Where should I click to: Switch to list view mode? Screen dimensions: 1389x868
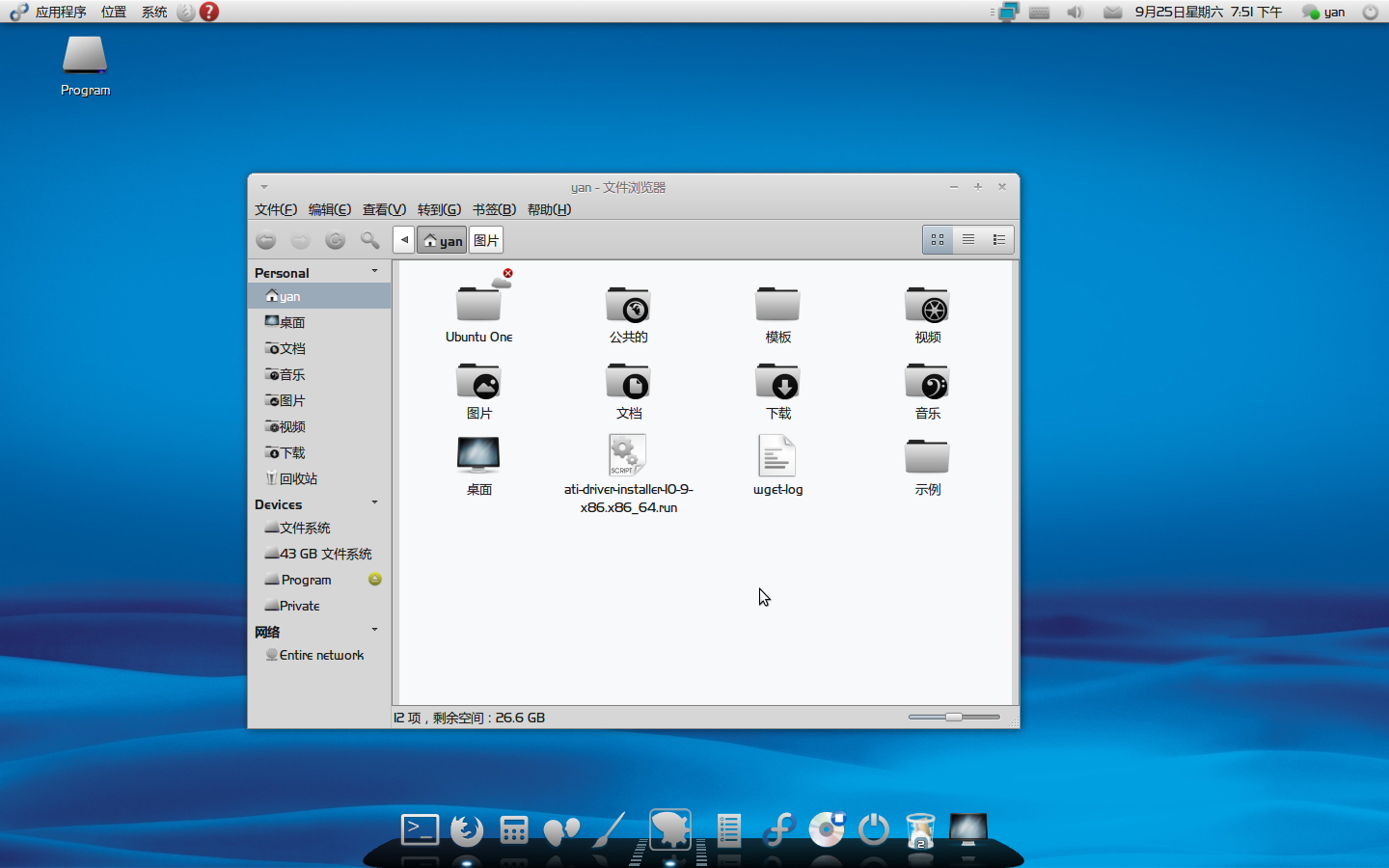pyautogui.click(x=968, y=239)
